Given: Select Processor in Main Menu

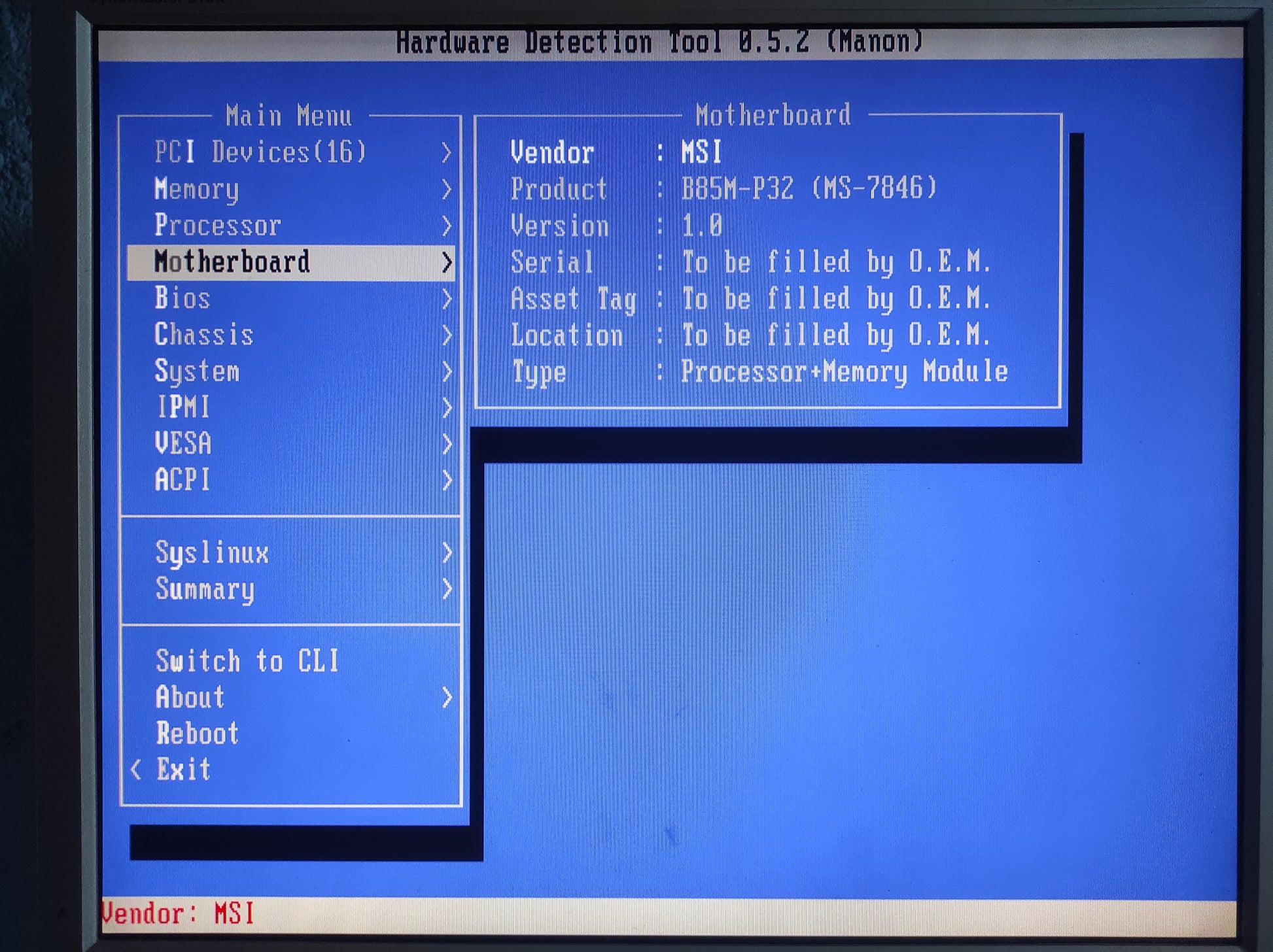Looking at the screenshot, I should pyautogui.click(x=218, y=226).
